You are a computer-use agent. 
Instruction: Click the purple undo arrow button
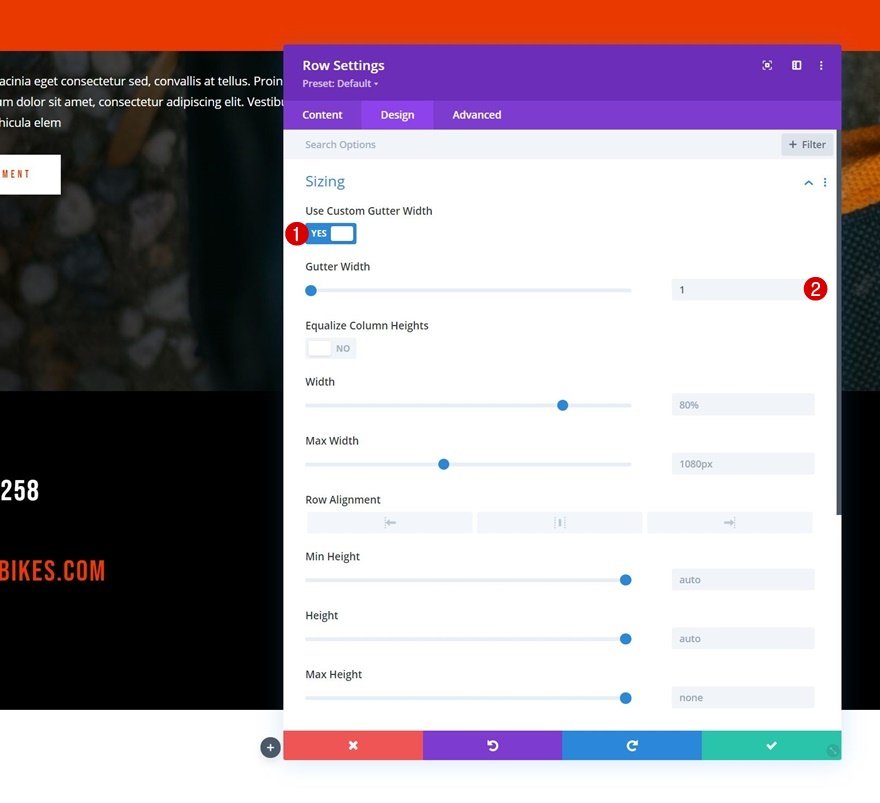[x=492, y=745]
